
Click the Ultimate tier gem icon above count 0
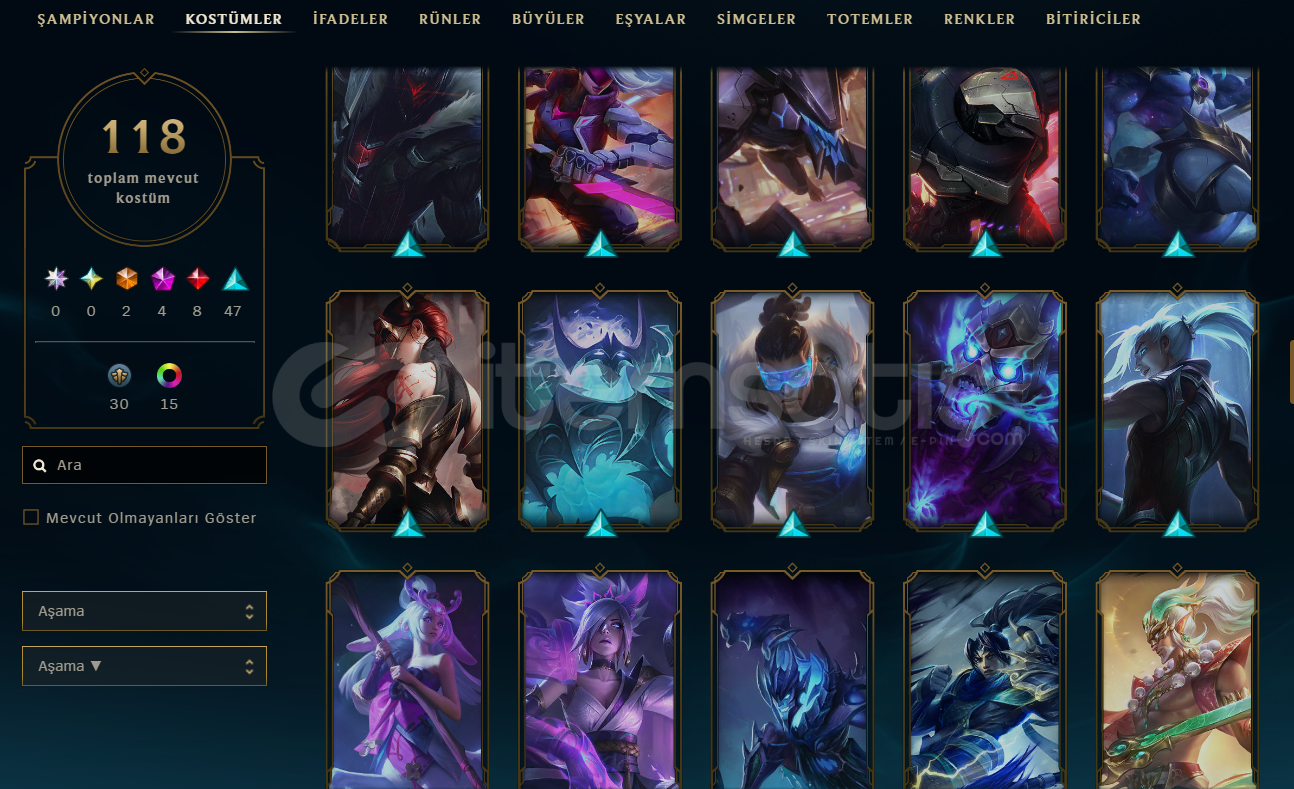[x=92, y=279]
